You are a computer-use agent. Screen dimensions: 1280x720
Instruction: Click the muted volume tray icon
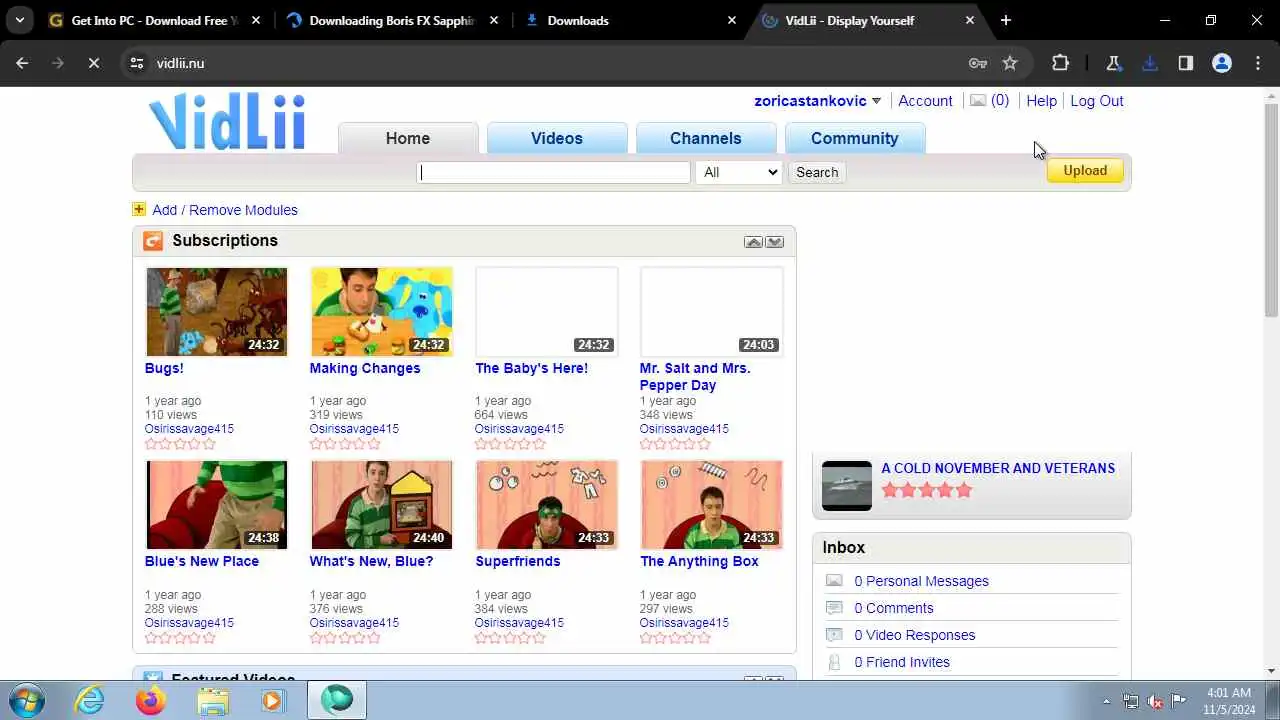(1155, 701)
